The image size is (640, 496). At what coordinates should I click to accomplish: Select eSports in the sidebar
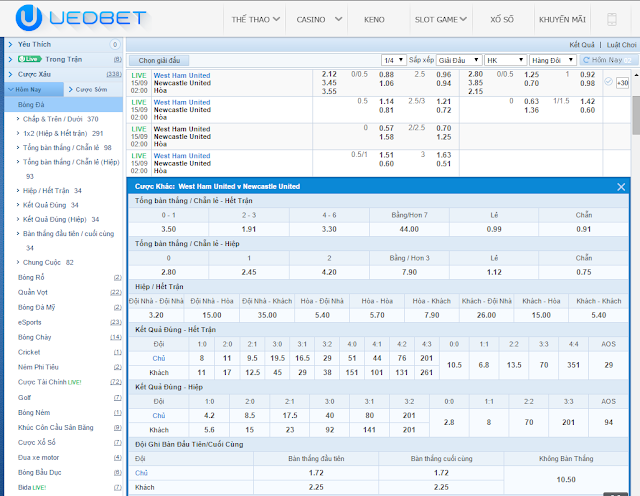(x=29, y=322)
